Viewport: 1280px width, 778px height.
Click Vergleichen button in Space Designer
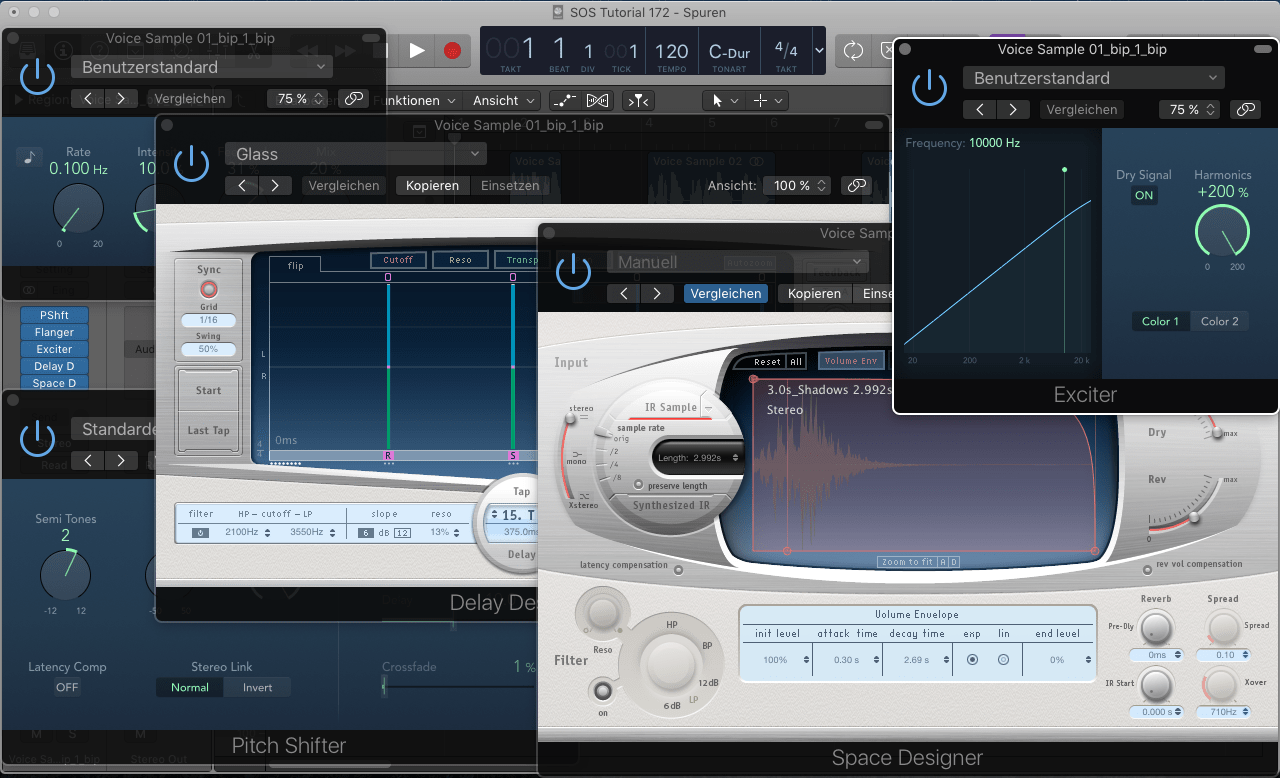point(725,293)
